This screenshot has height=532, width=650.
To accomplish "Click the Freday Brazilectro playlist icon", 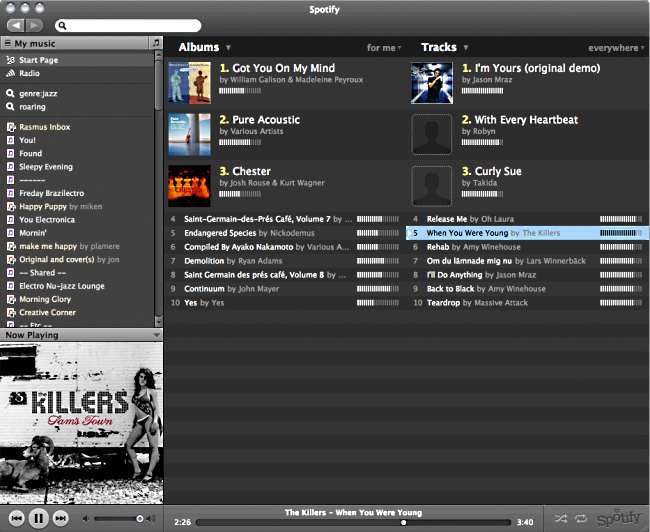I will coord(11,193).
